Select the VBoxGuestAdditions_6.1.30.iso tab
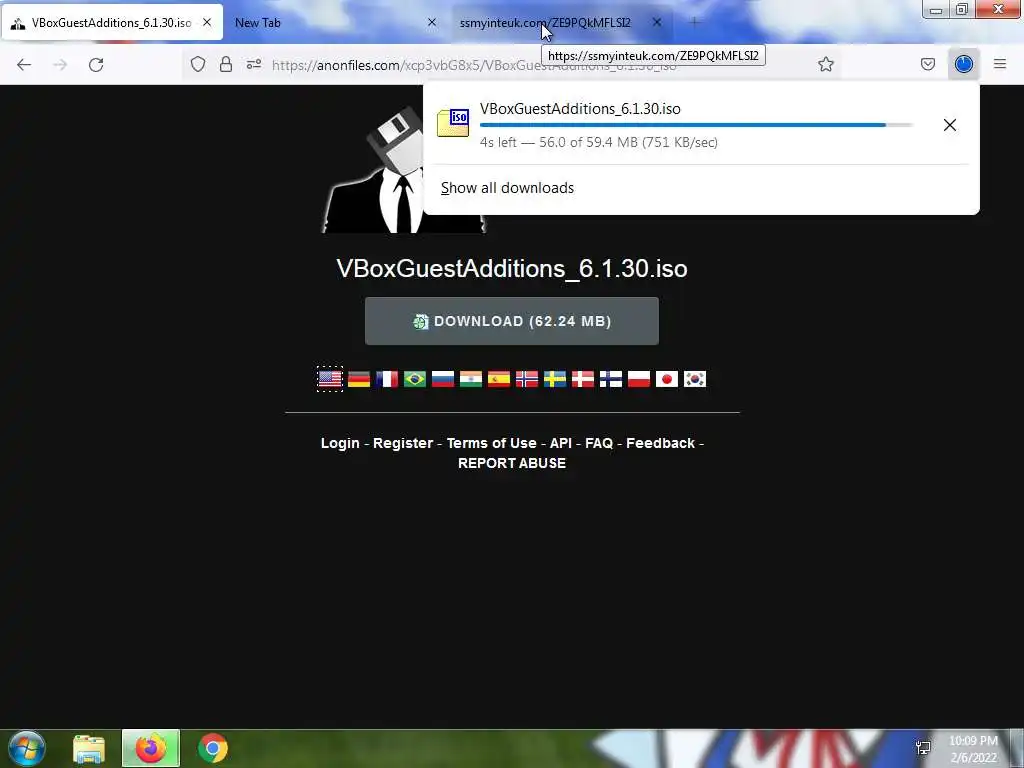The width and height of the screenshot is (1024, 768). pyautogui.click(x=112, y=22)
